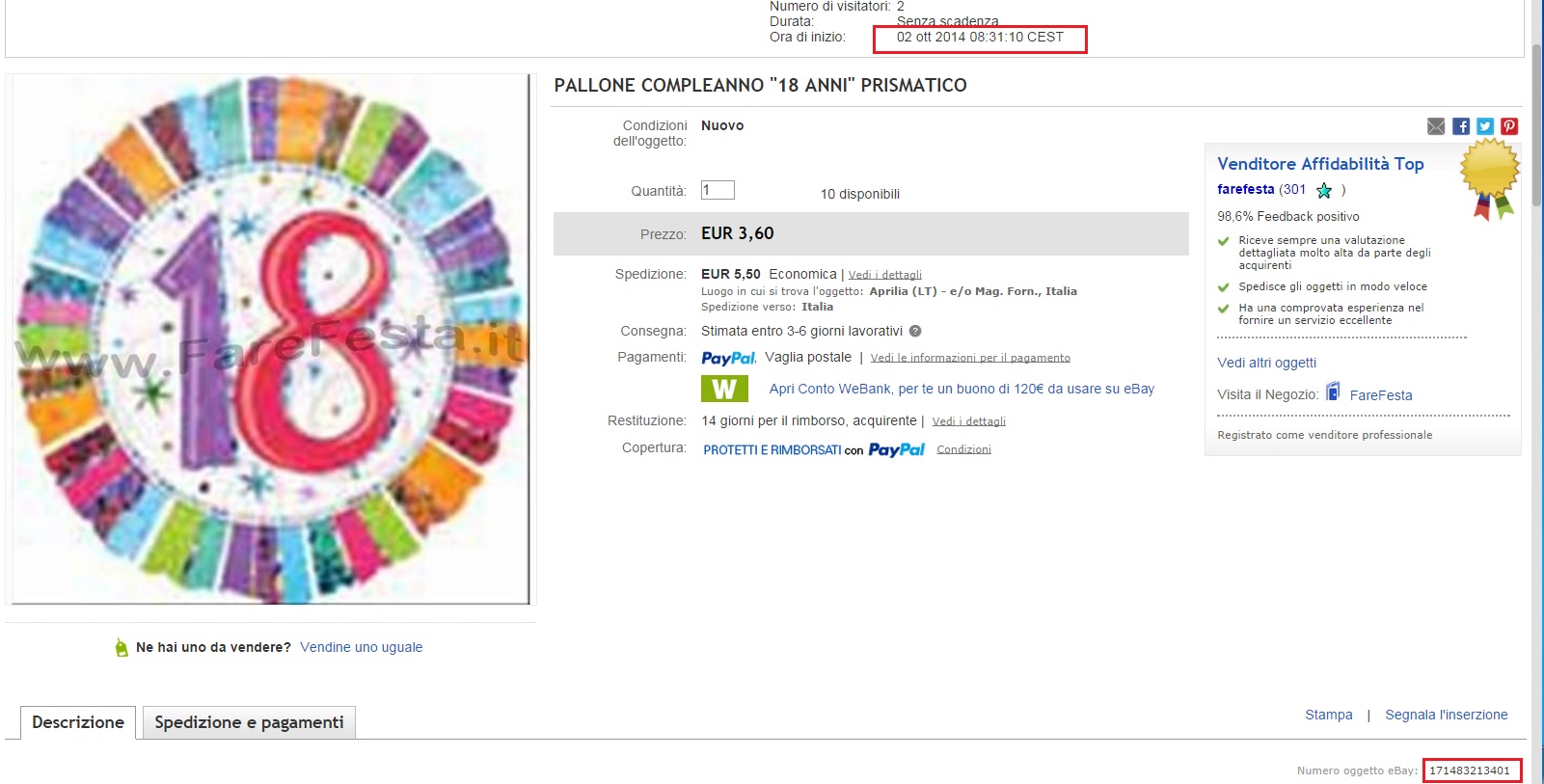Click the FareFesta store door icon
The width and height of the screenshot is (1544, 784).
(1333, 392)
